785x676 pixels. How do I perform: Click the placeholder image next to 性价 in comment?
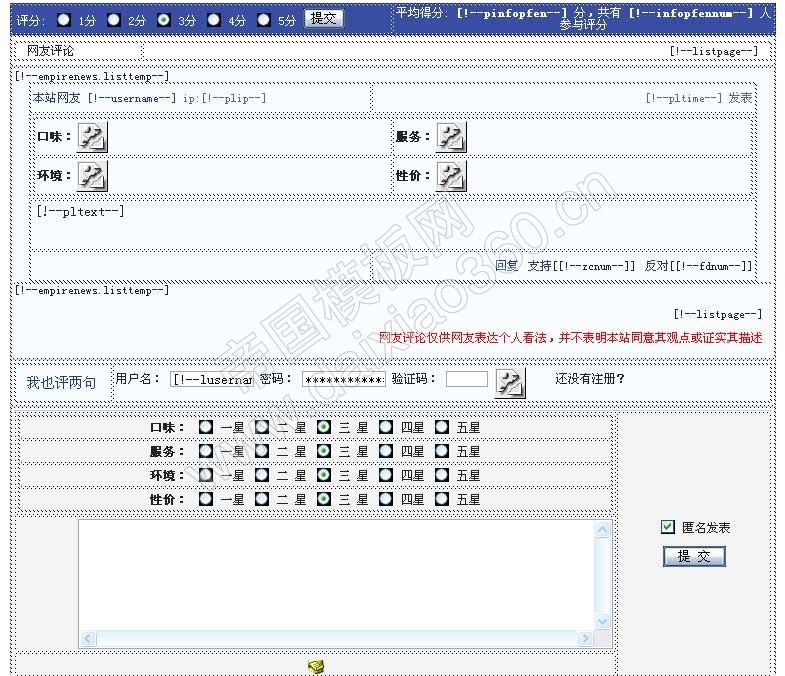pos(451,176)
